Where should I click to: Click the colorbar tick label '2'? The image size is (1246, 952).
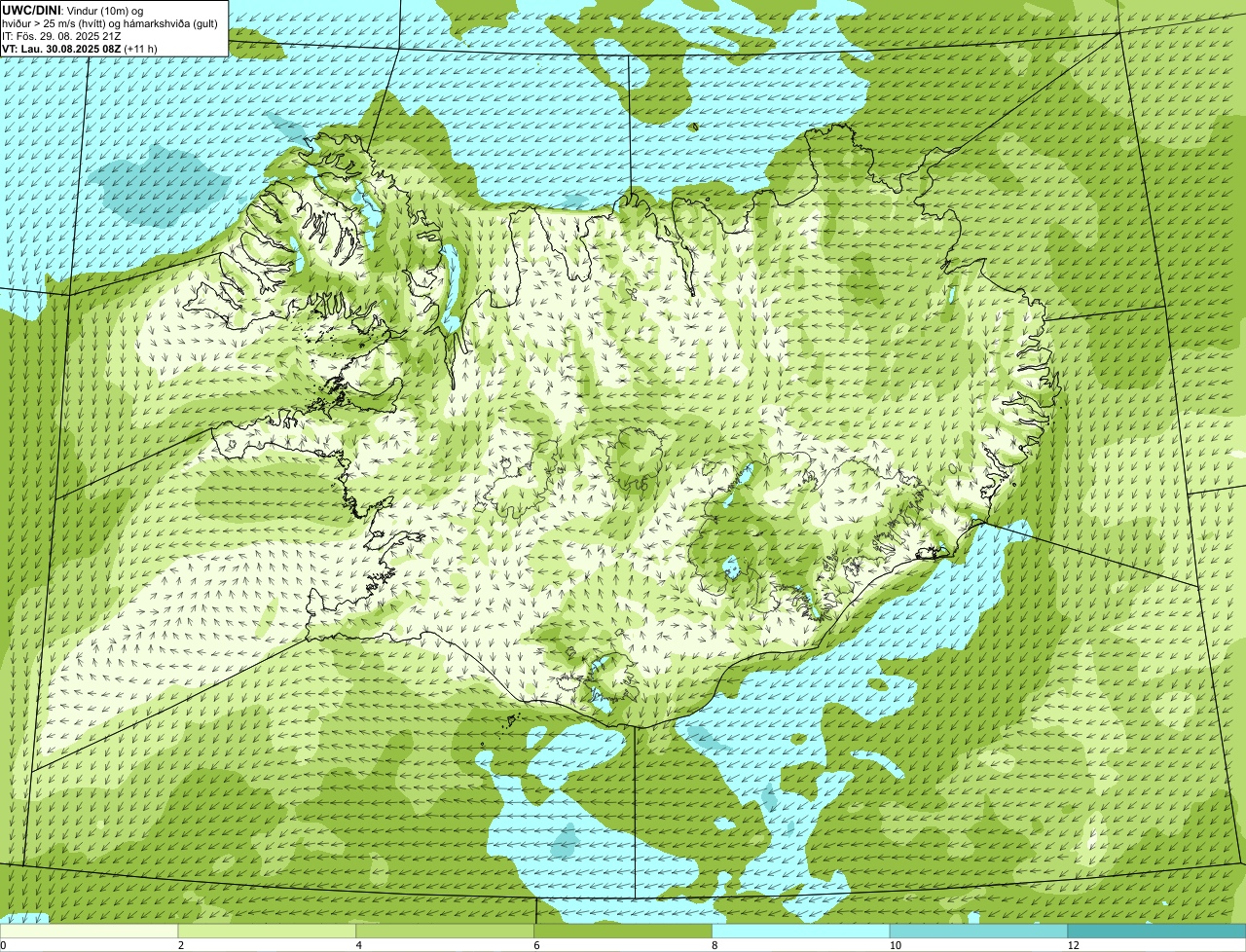pyautogui.click(x=181, y=945)
